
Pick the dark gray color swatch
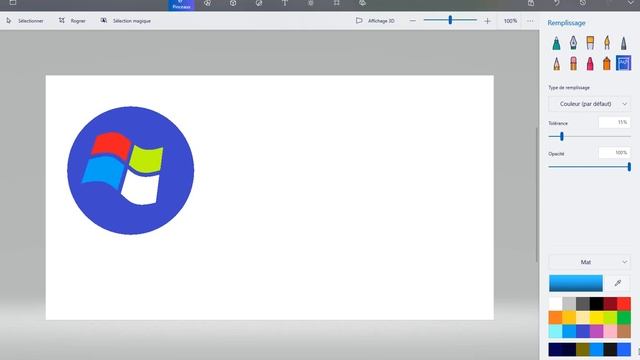coord(583,304)
